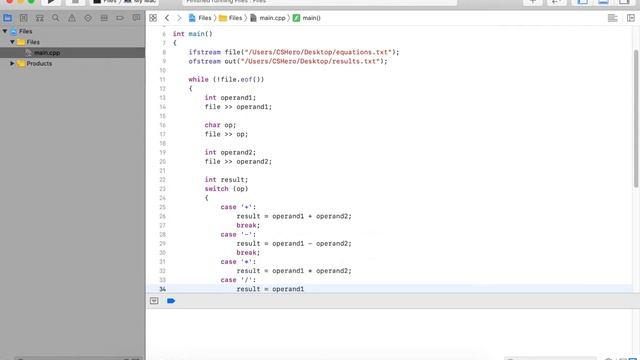
Task: Open main.cpp jump bar segment
Action: point(268,18)
